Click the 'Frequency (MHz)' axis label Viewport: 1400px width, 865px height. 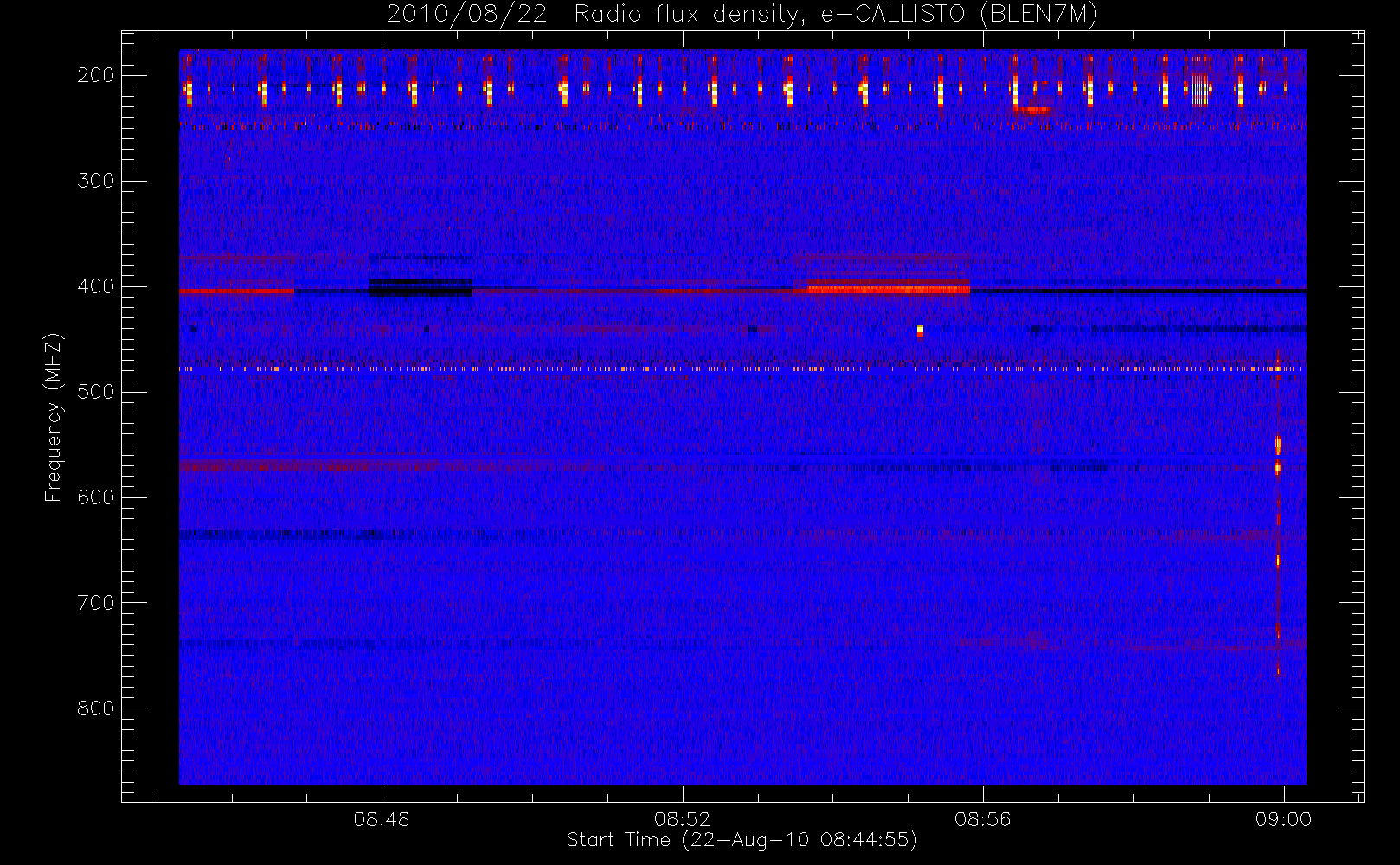pos(54,417)
